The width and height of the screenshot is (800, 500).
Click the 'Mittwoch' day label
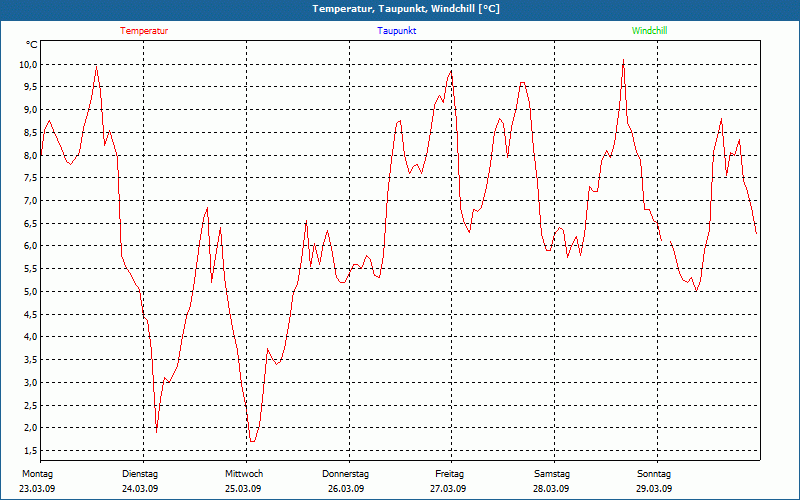click(244, 474)
